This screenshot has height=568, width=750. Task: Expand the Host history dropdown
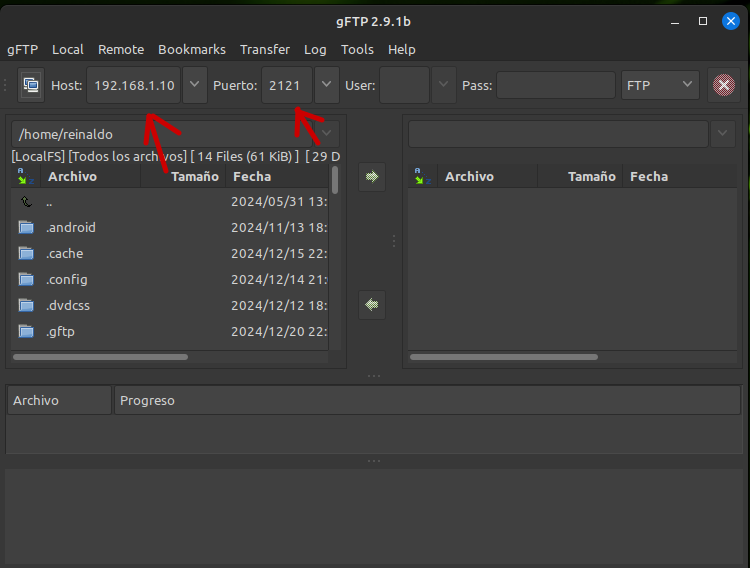195,85
